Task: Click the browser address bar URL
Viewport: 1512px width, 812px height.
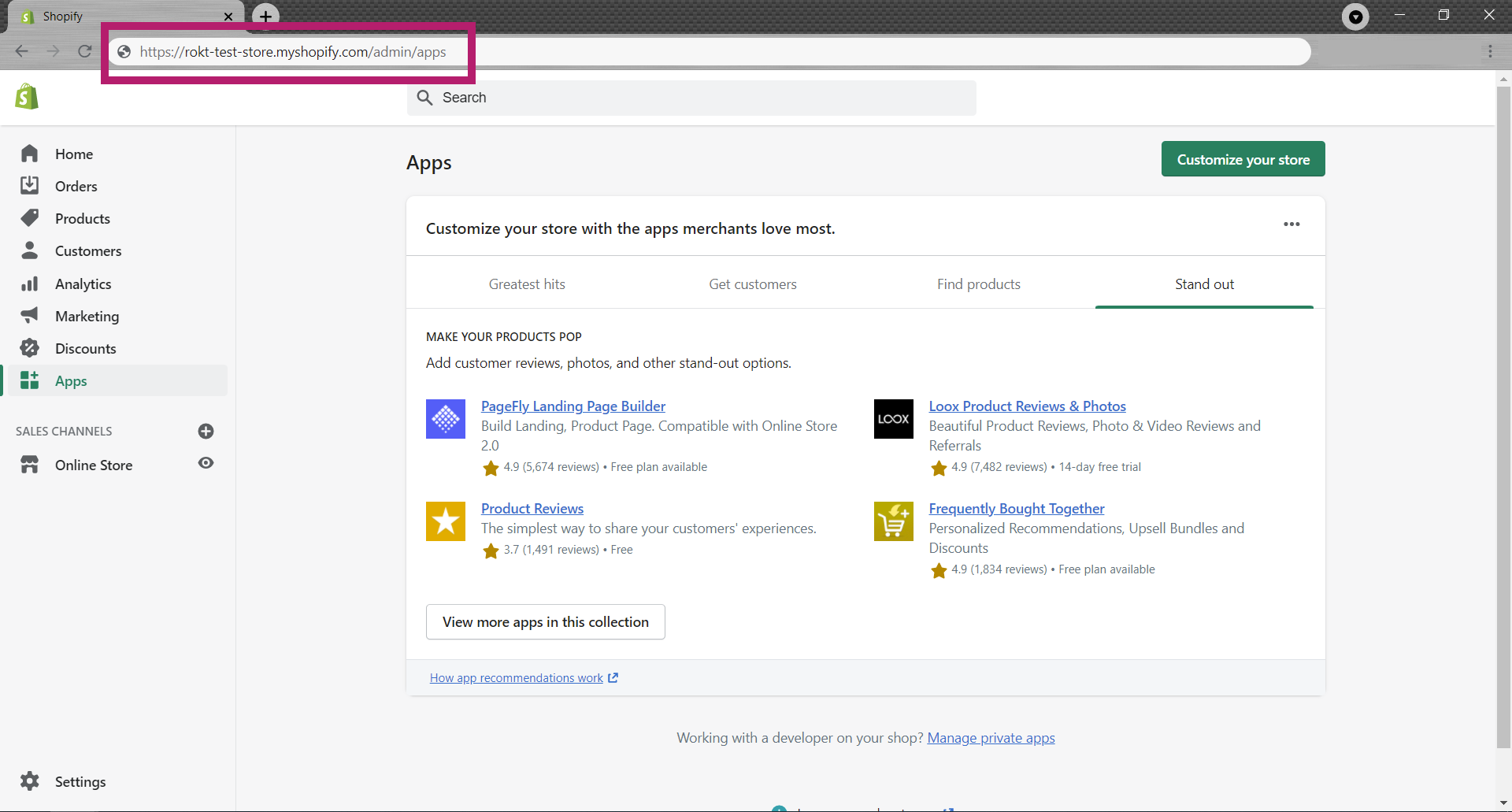Action: (293, 52)
